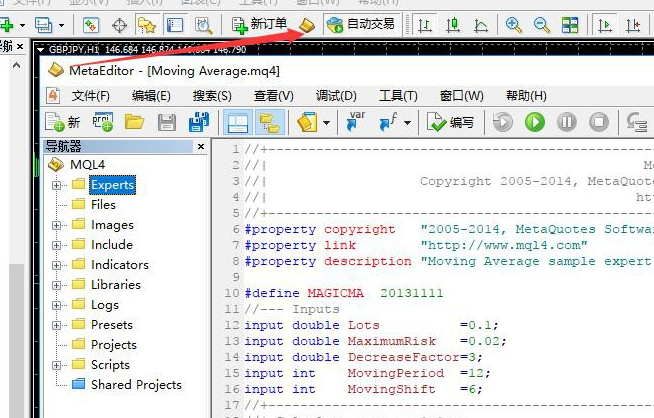Toggle the 自动交易 auto trading button
The height and width of the screenshot is (418, 654).
361,24
